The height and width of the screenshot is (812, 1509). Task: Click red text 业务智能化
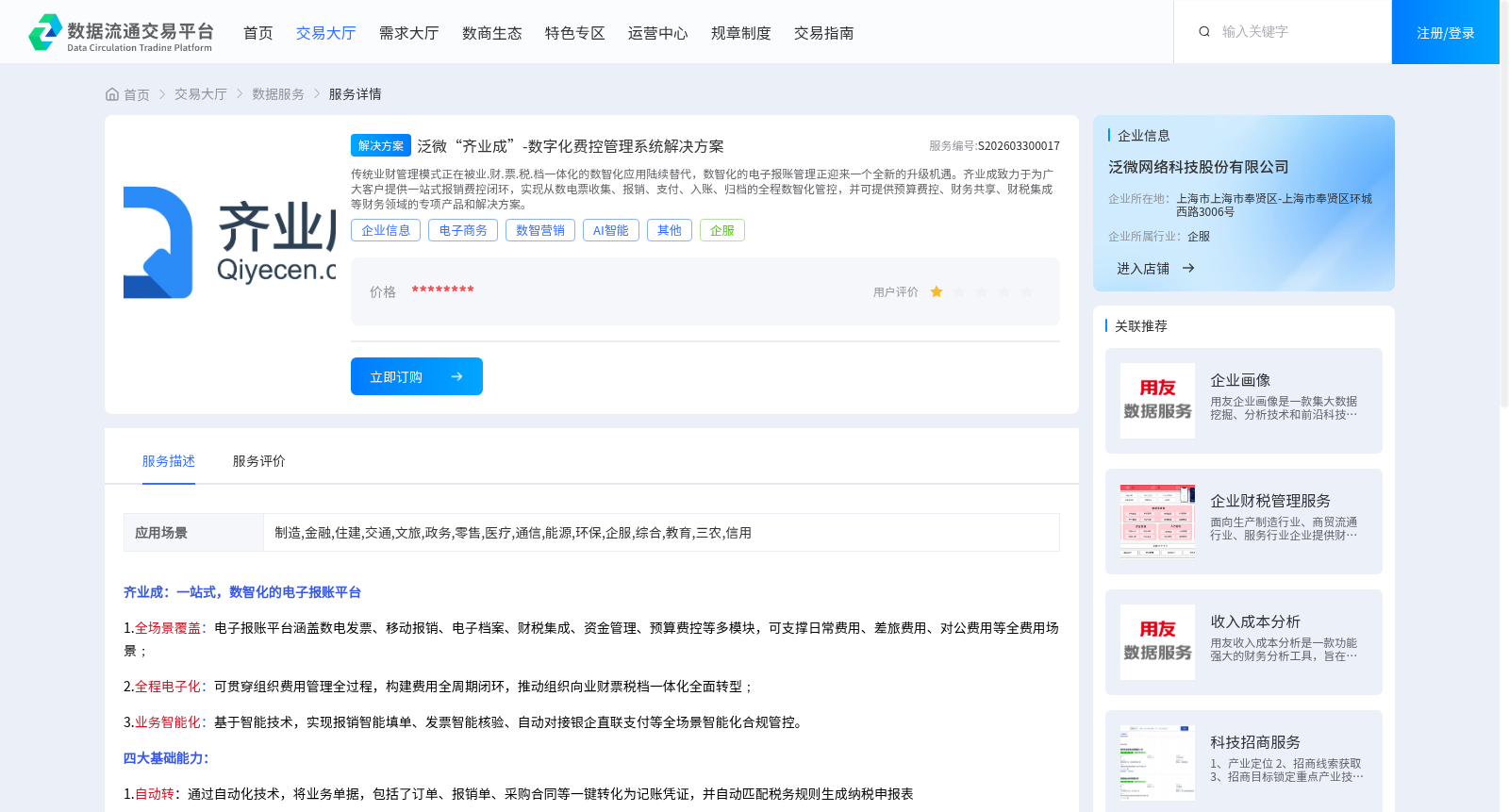click(168, 722)
